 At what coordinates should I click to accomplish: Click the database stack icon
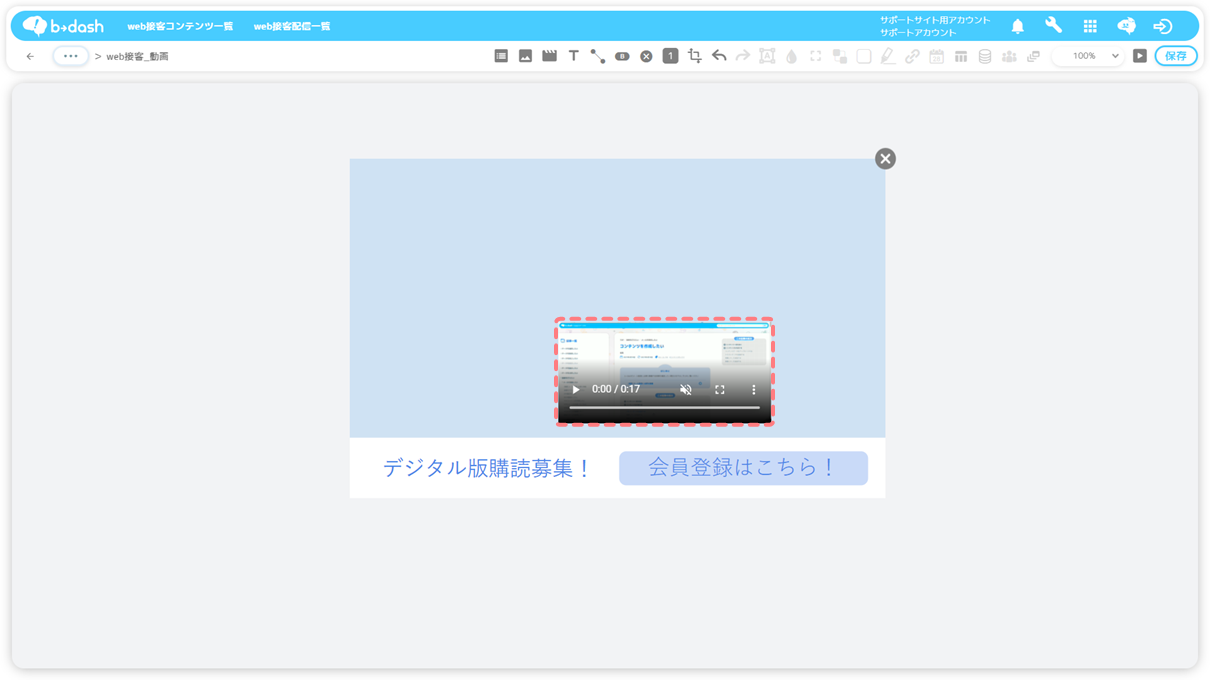tap(985, 57)
